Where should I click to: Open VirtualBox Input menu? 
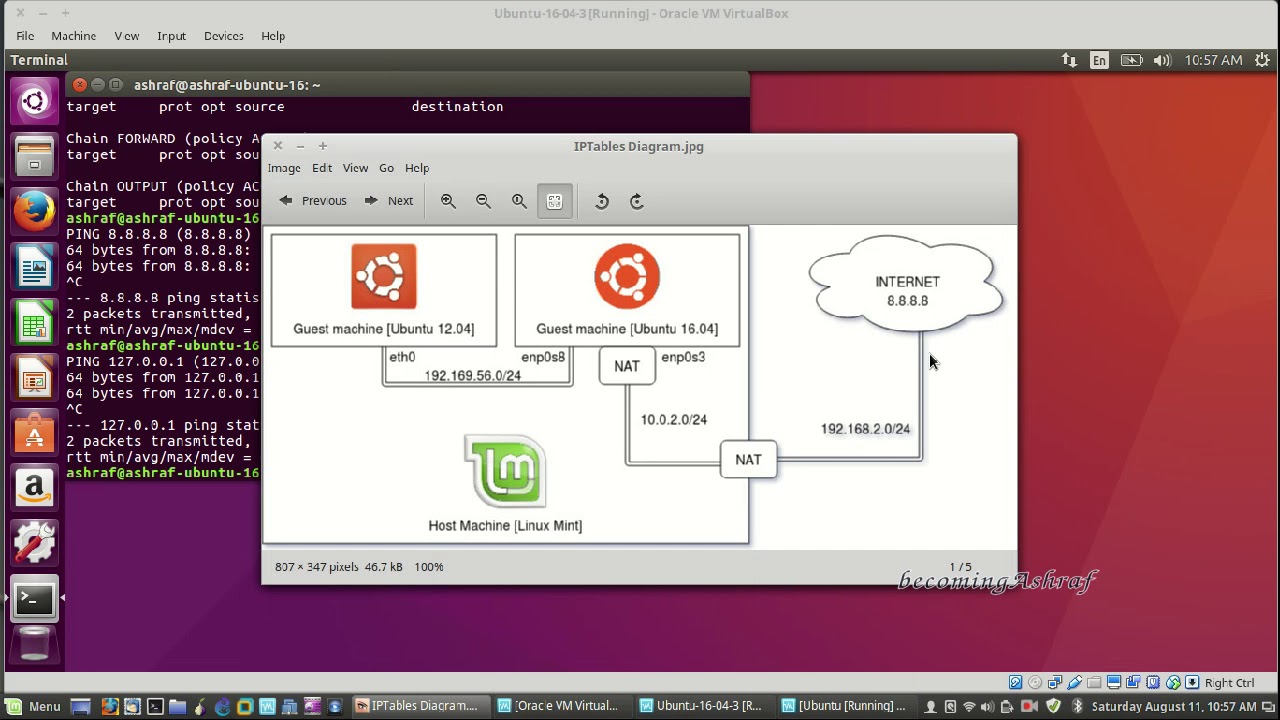point(171,36)
